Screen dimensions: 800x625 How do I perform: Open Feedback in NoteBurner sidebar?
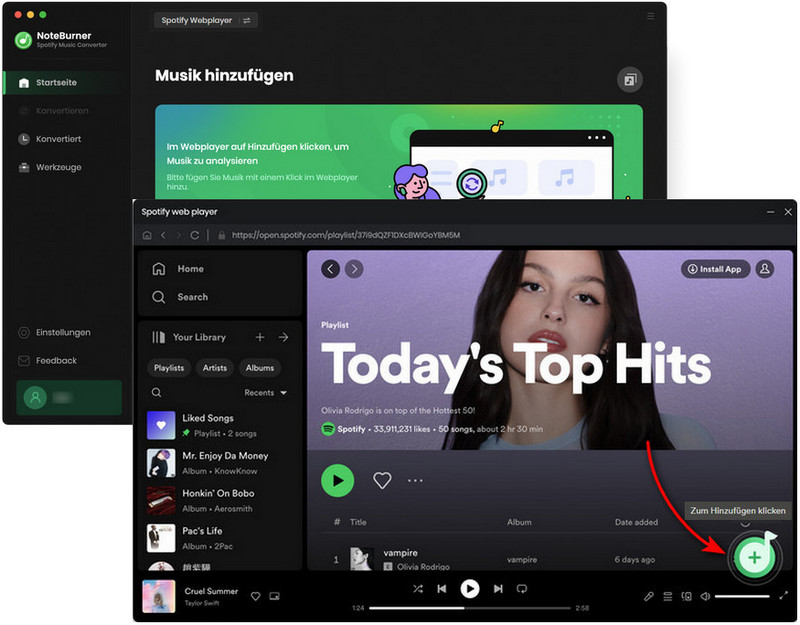point(47,361)
